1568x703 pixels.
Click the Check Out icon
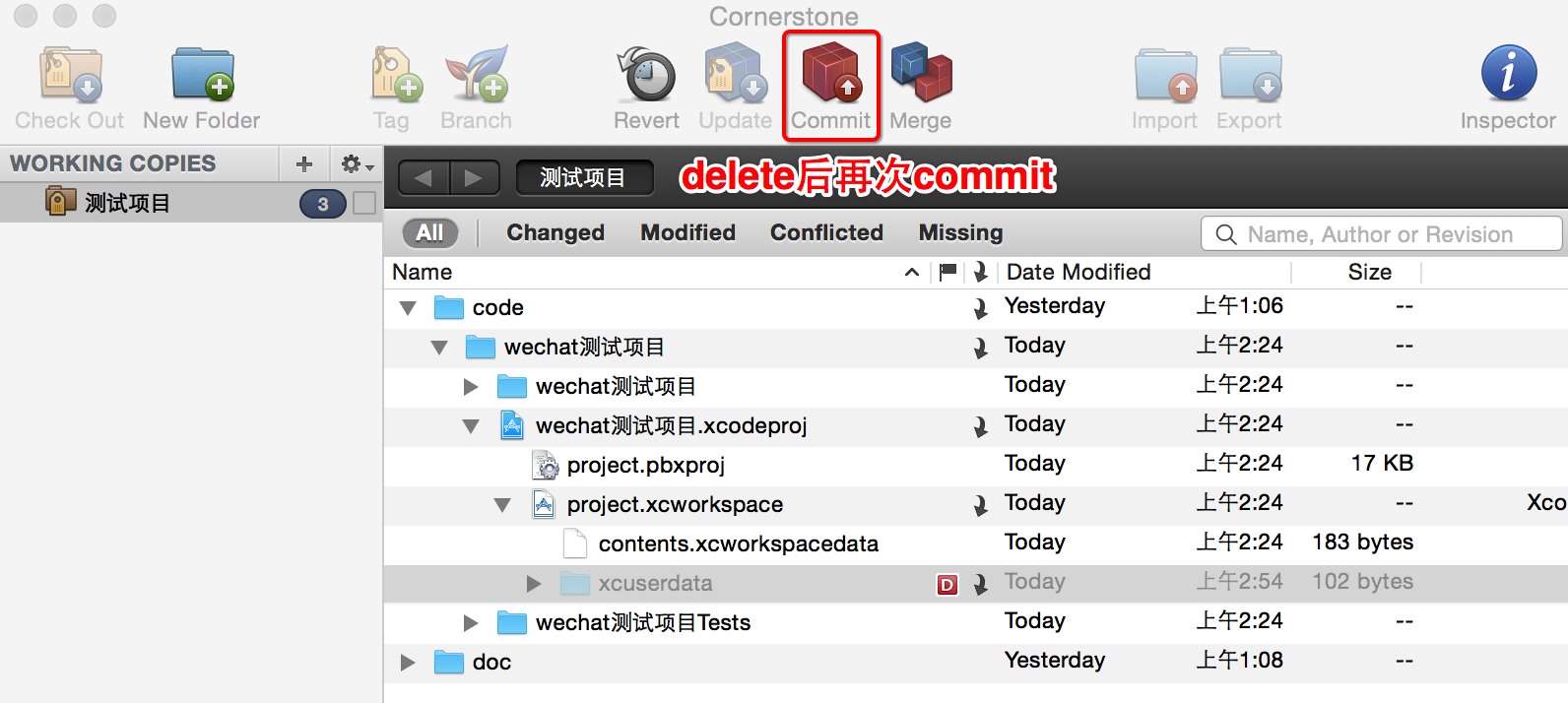[x=70, y=76]
